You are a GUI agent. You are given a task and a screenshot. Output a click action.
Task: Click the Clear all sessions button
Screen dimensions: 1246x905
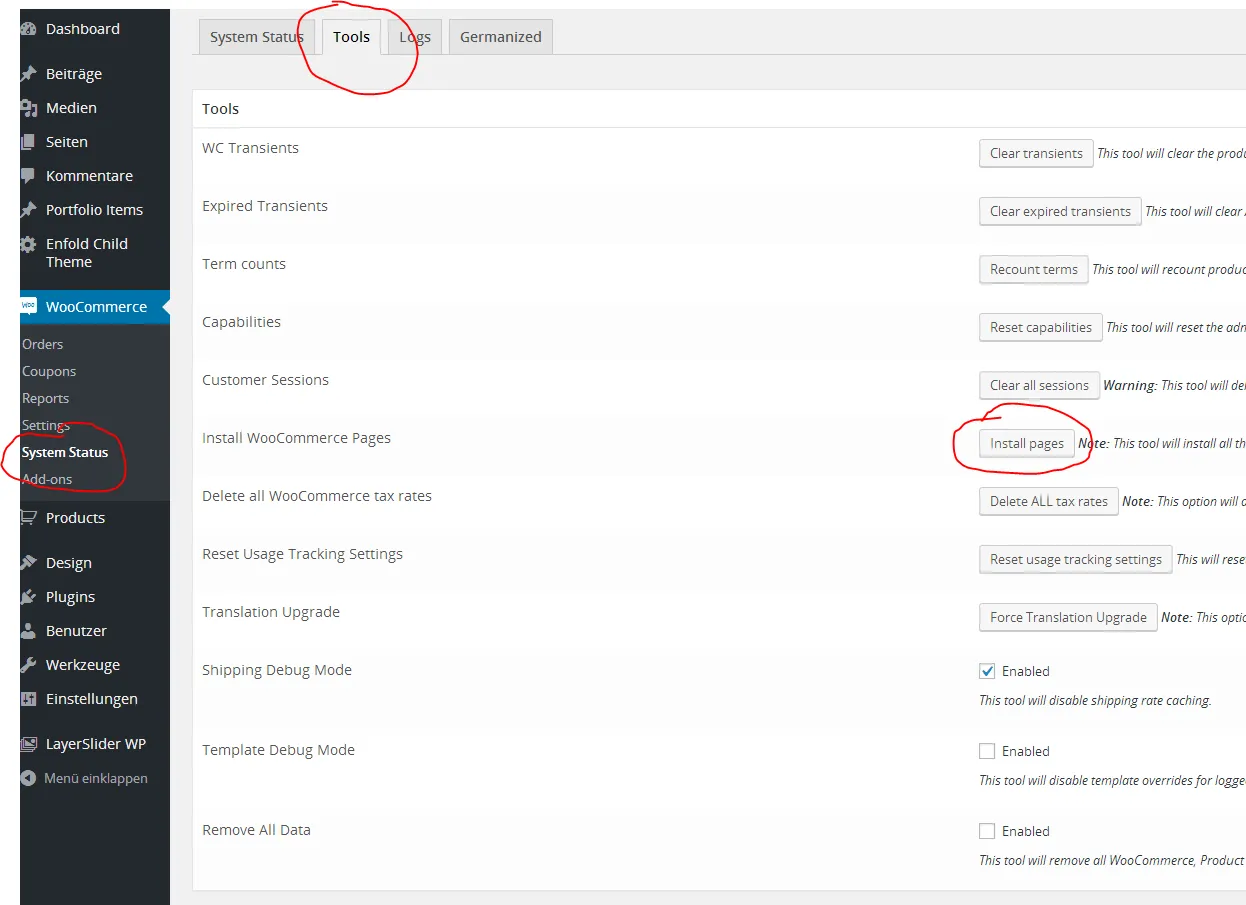(x=1039, y=385)
